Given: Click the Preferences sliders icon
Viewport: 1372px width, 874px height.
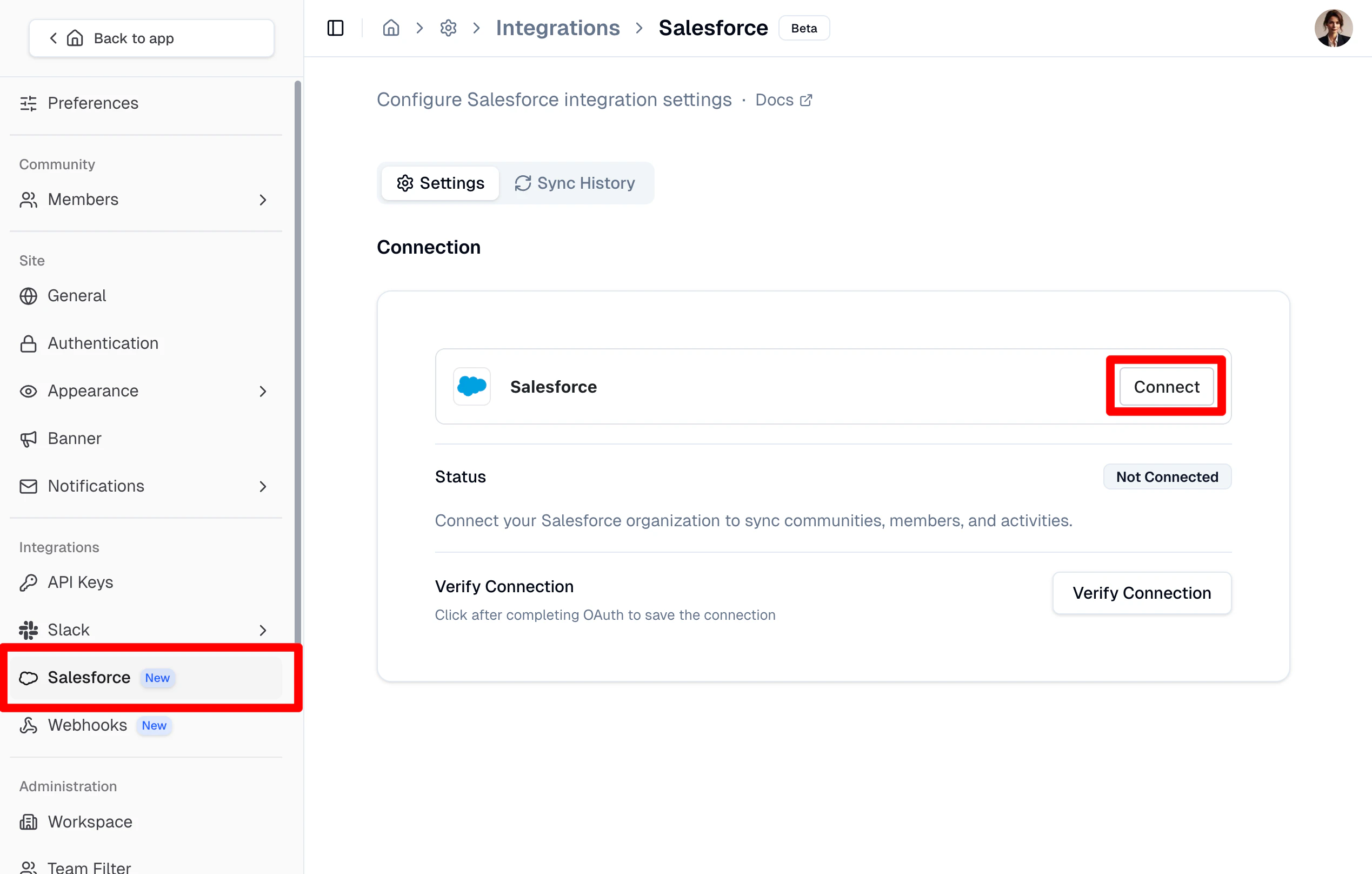Looking at the screenshot, I should pyautogui.click(x=29, y=103).
